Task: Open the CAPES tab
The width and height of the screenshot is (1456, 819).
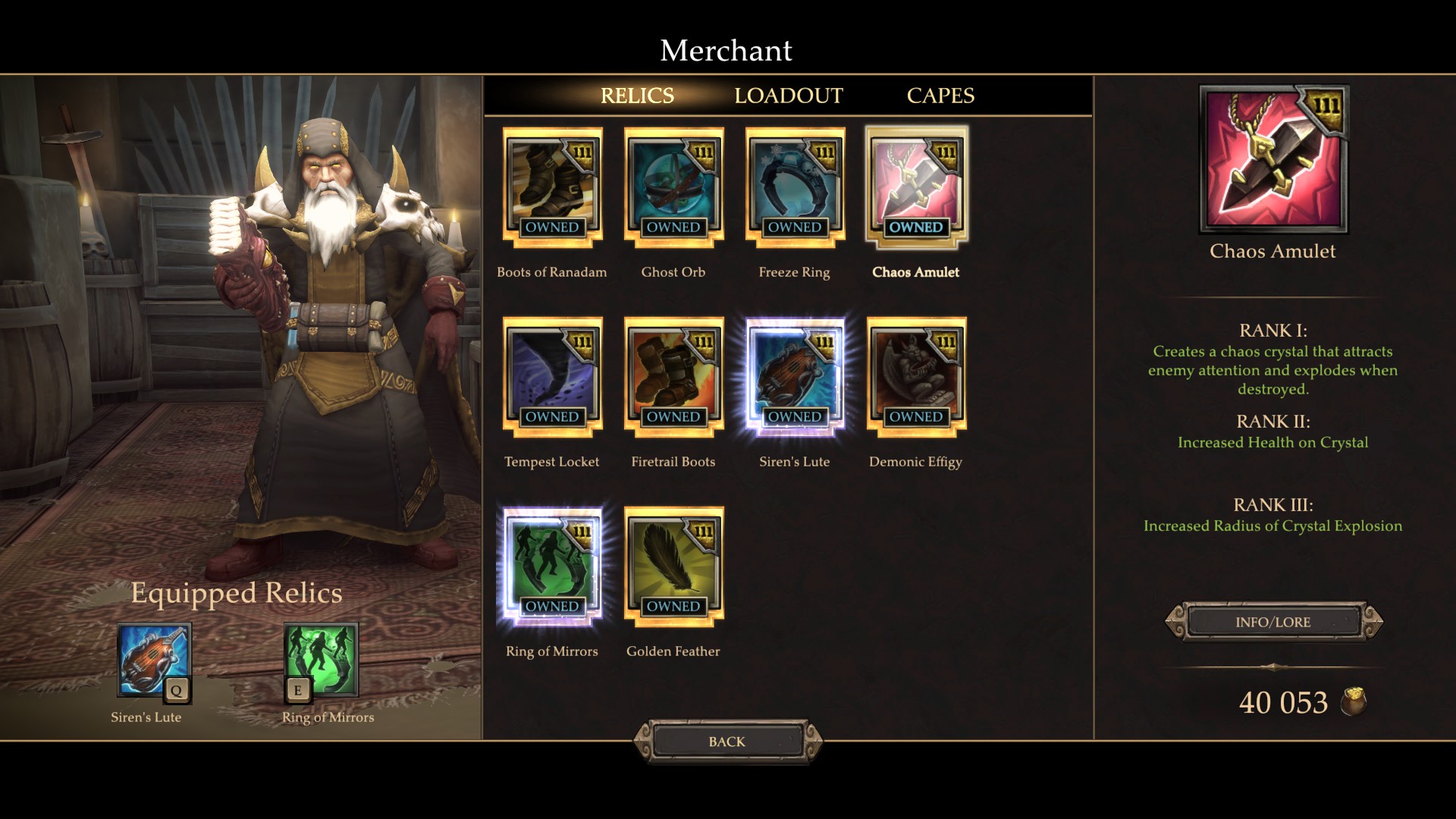Action: [x=940, y=96]
